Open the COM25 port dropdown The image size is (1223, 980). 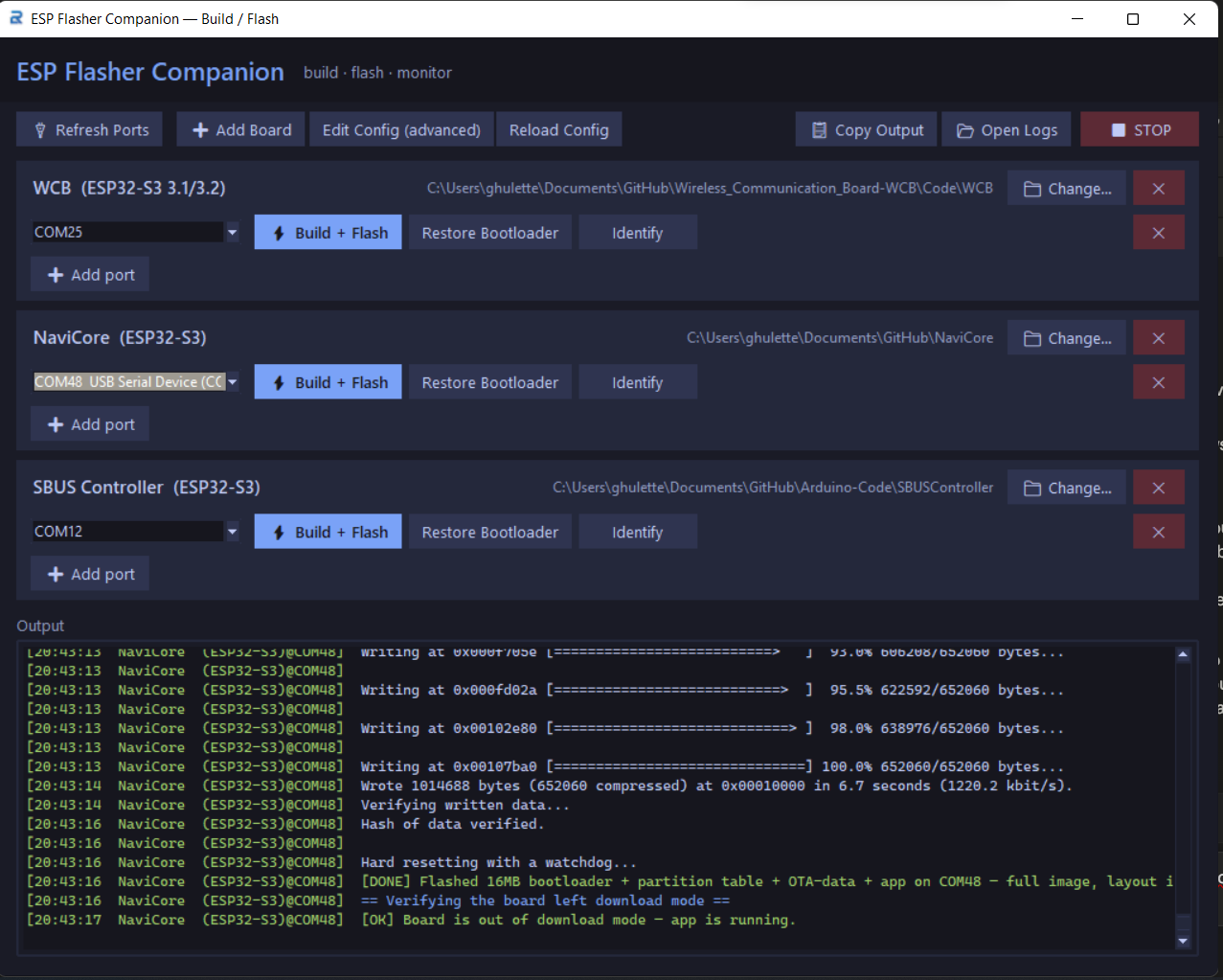[232, 232]
